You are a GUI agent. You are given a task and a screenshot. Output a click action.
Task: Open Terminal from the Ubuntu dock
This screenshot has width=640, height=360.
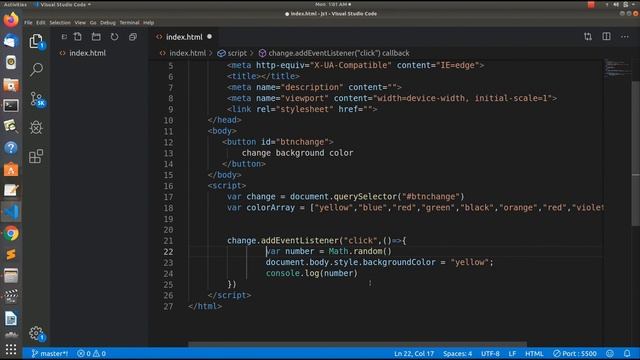pyautogui.click(x=11, y=106)
